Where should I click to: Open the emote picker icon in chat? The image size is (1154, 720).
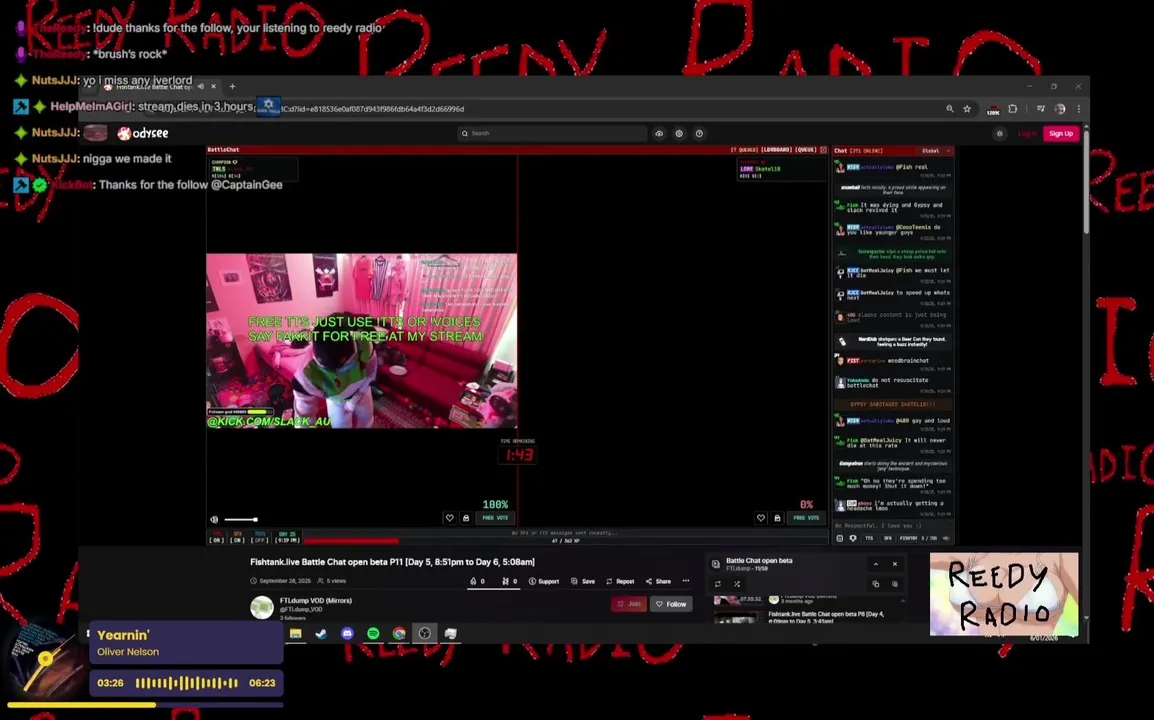pyautogui.click(x=840, y=539)
